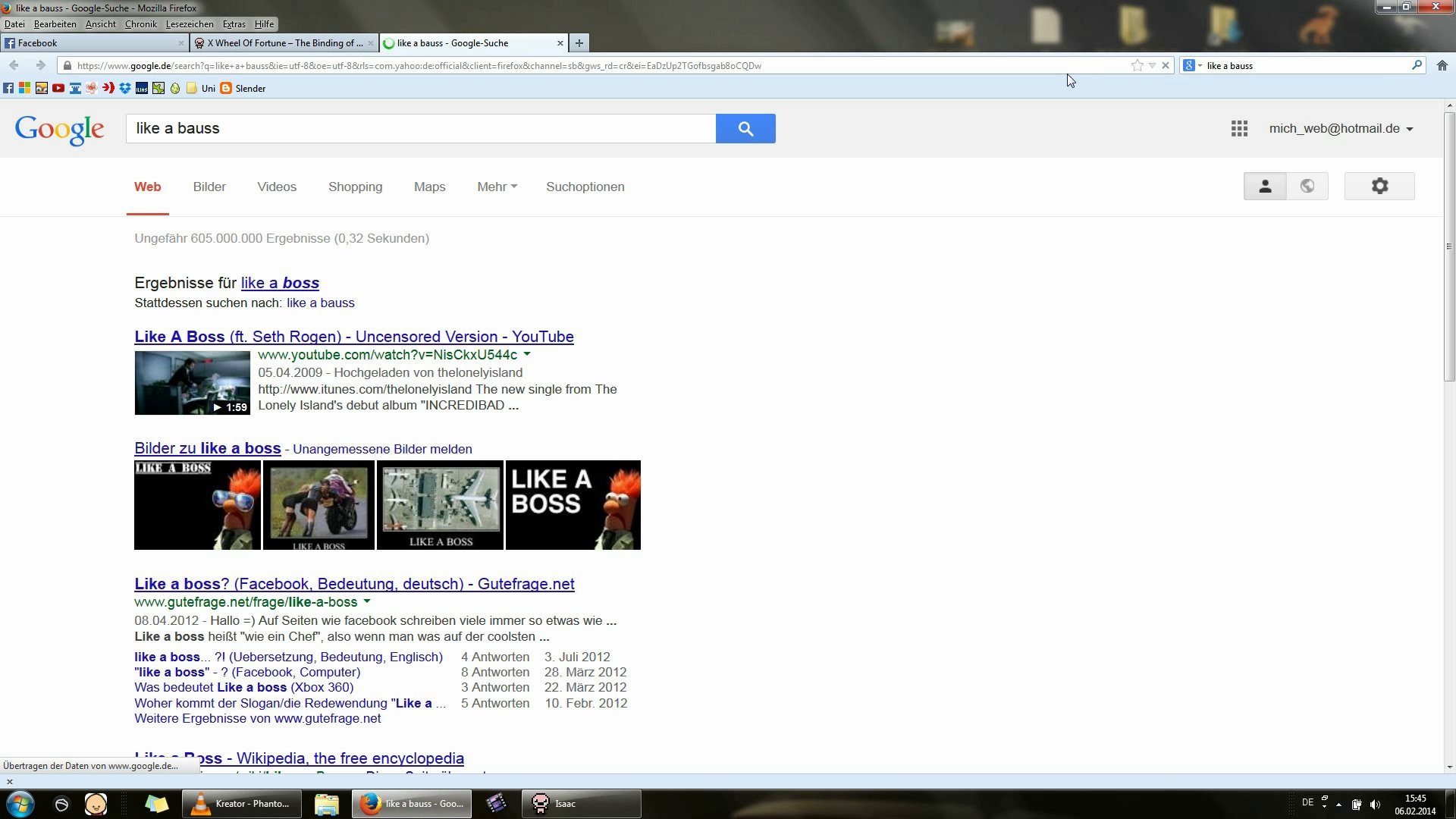
Task: Open the Google apps grid
Action: coord(1239,129)
